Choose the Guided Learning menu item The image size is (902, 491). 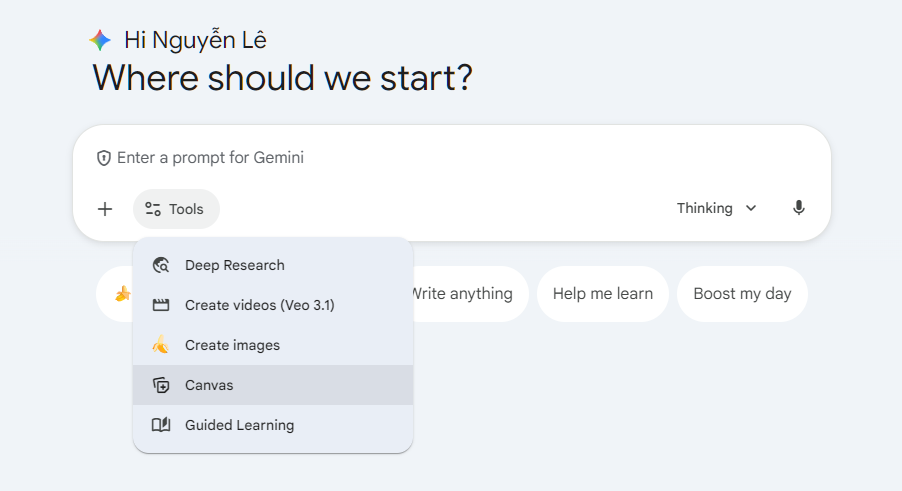point(240,425)
